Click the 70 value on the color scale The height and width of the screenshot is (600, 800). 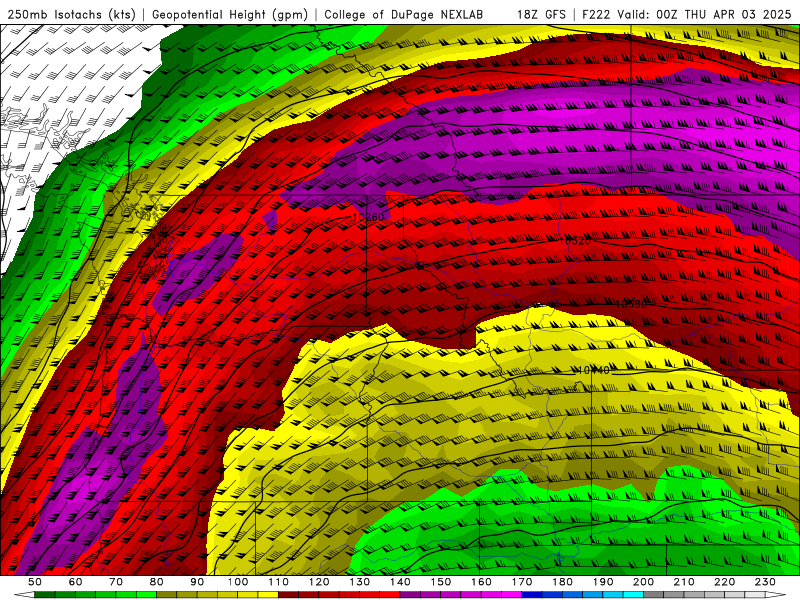pos(116,582)
